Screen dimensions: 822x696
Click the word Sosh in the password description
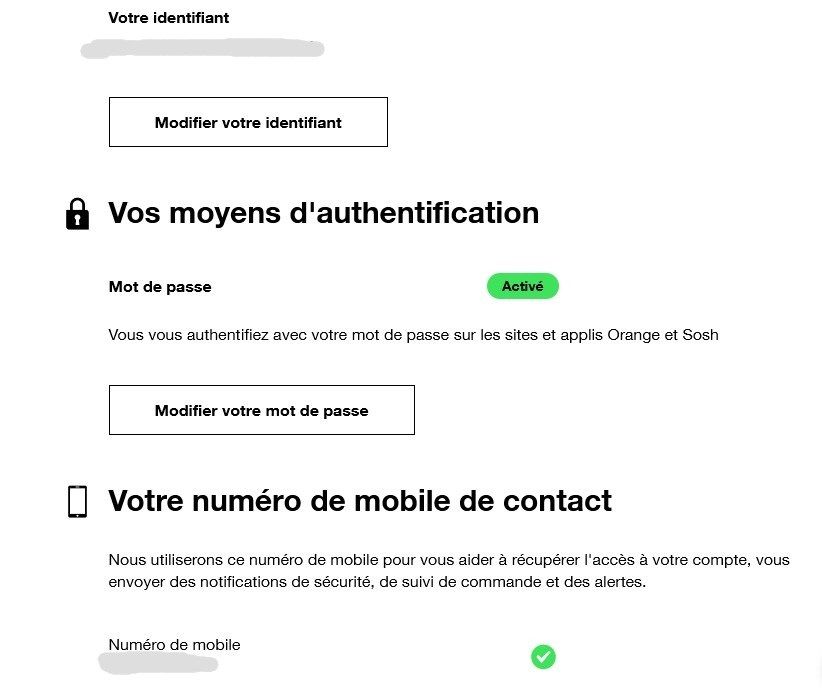coord(700,335)
